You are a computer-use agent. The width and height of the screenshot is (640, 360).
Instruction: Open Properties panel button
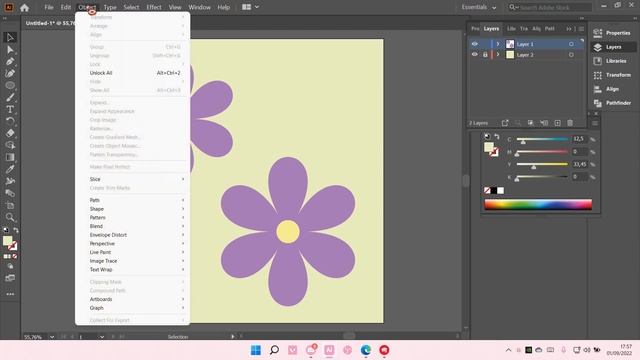613,33
